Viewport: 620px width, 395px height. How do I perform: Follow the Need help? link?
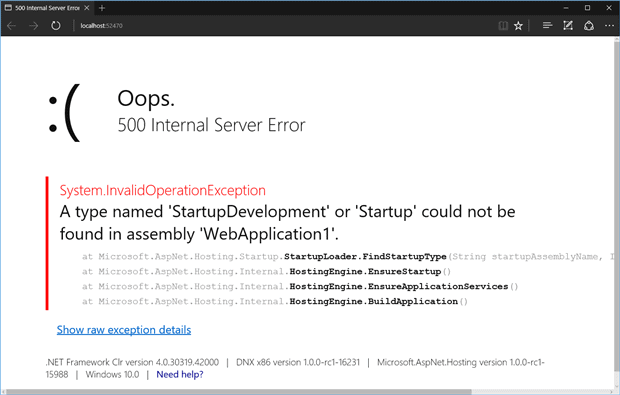pos(180,374)
